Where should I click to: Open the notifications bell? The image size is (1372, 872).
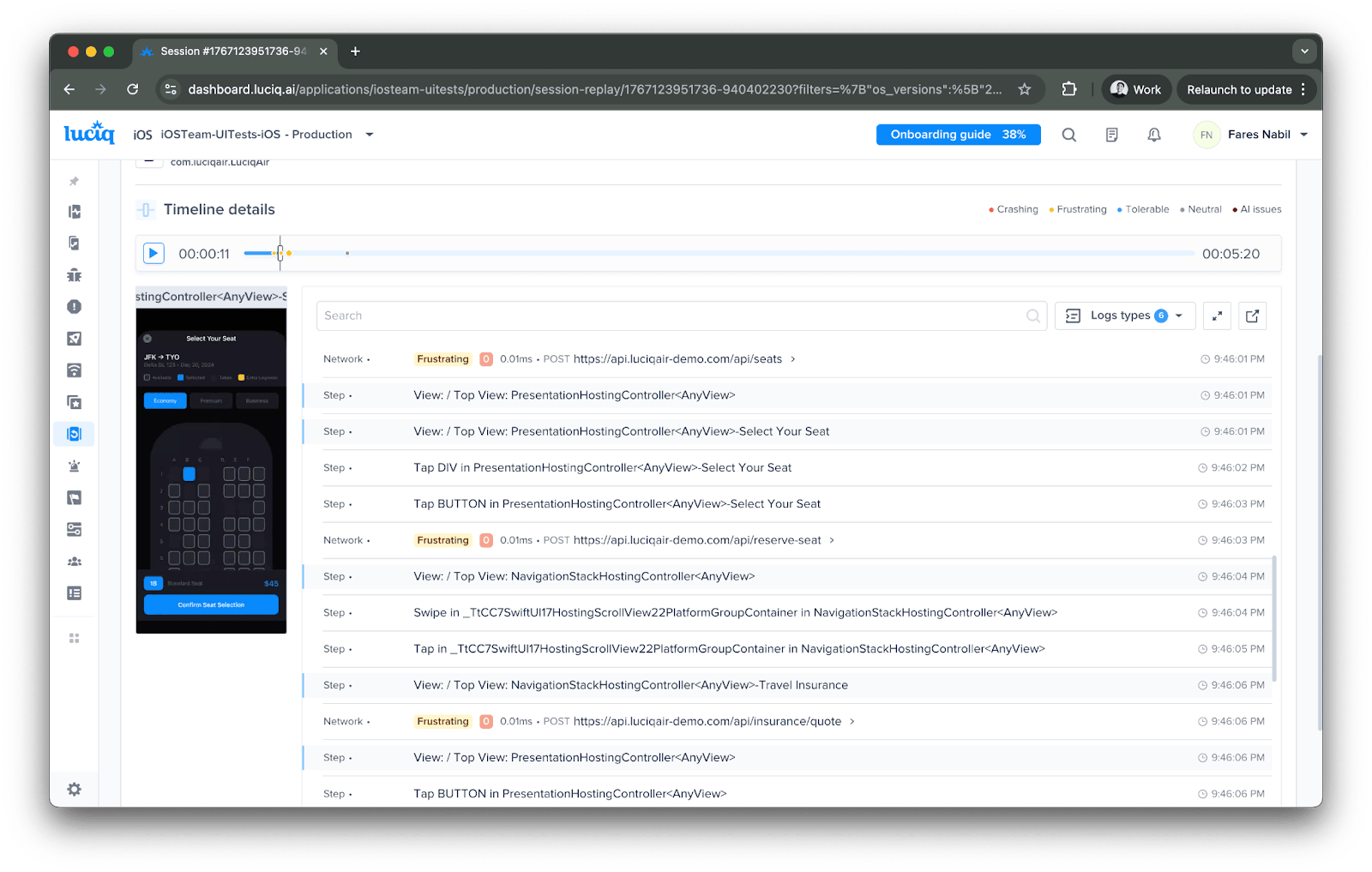pos(1154,135)
